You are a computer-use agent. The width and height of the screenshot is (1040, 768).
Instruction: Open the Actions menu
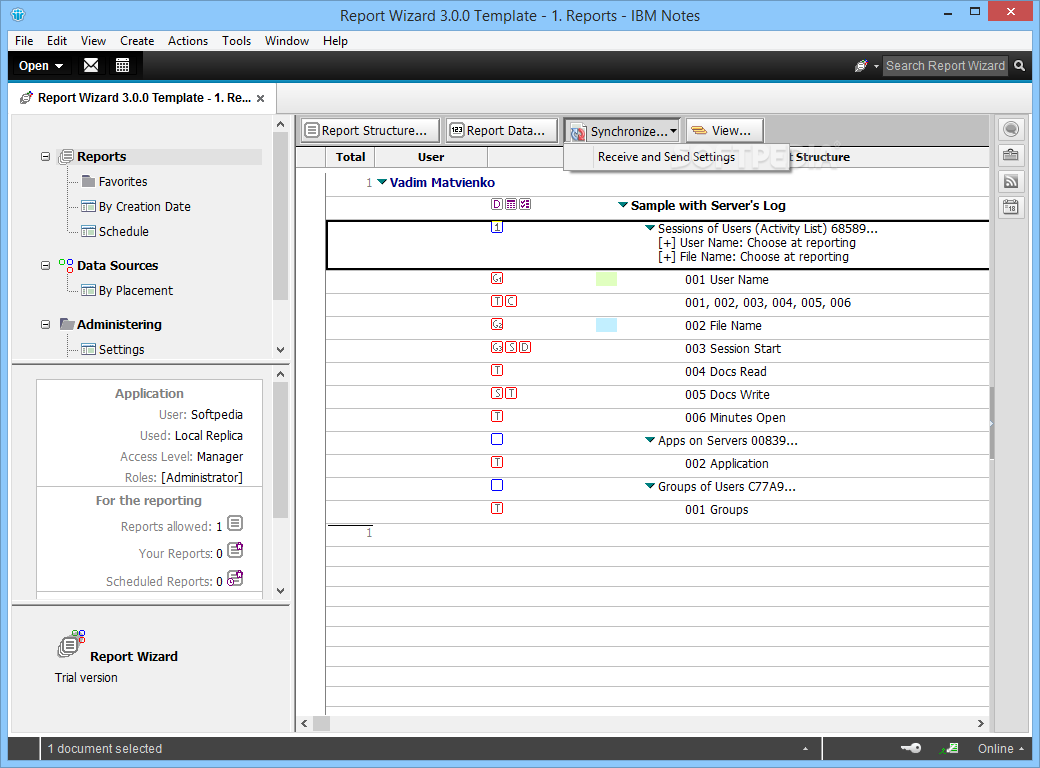[188, 40]
